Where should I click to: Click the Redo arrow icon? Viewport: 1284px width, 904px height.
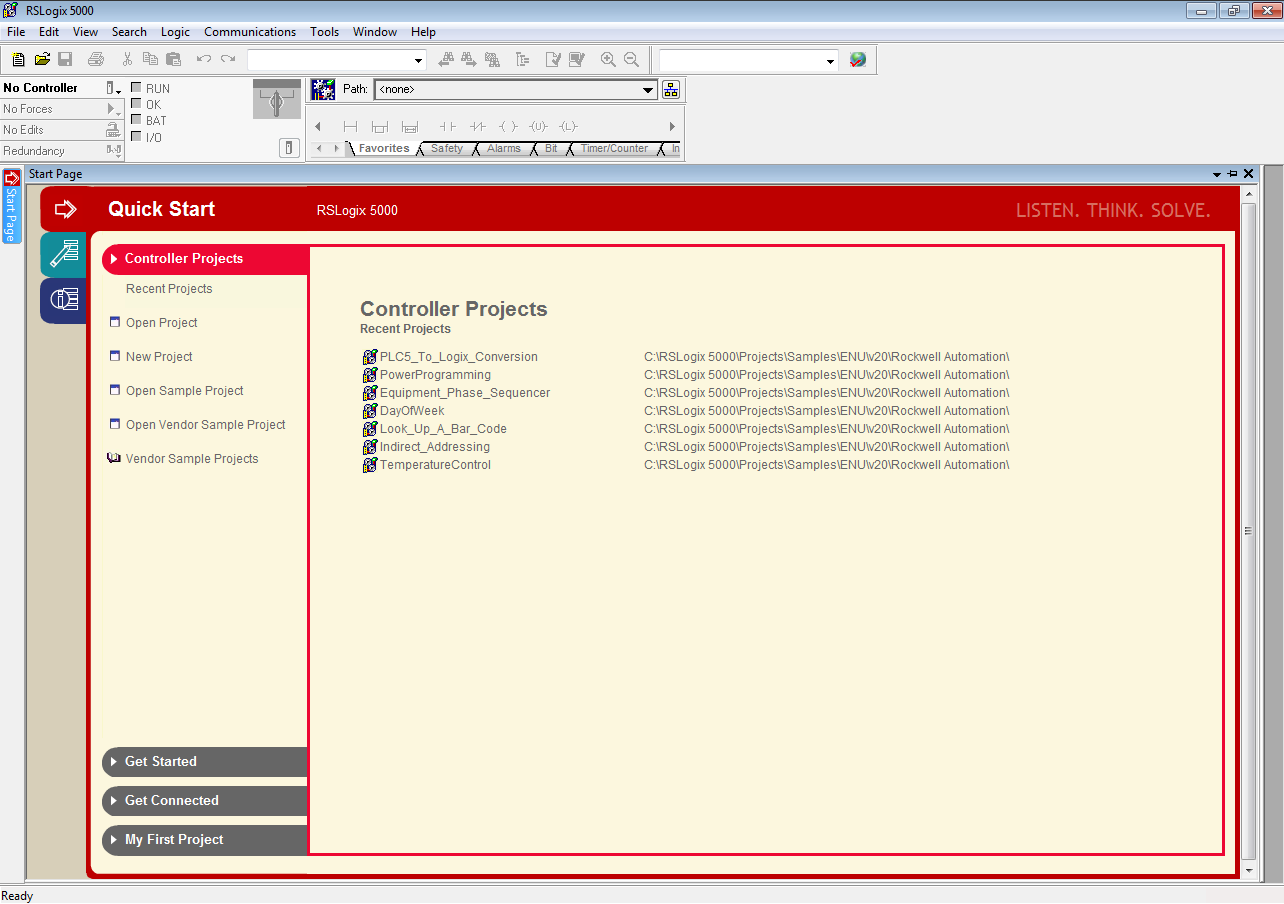pos(228,60)
